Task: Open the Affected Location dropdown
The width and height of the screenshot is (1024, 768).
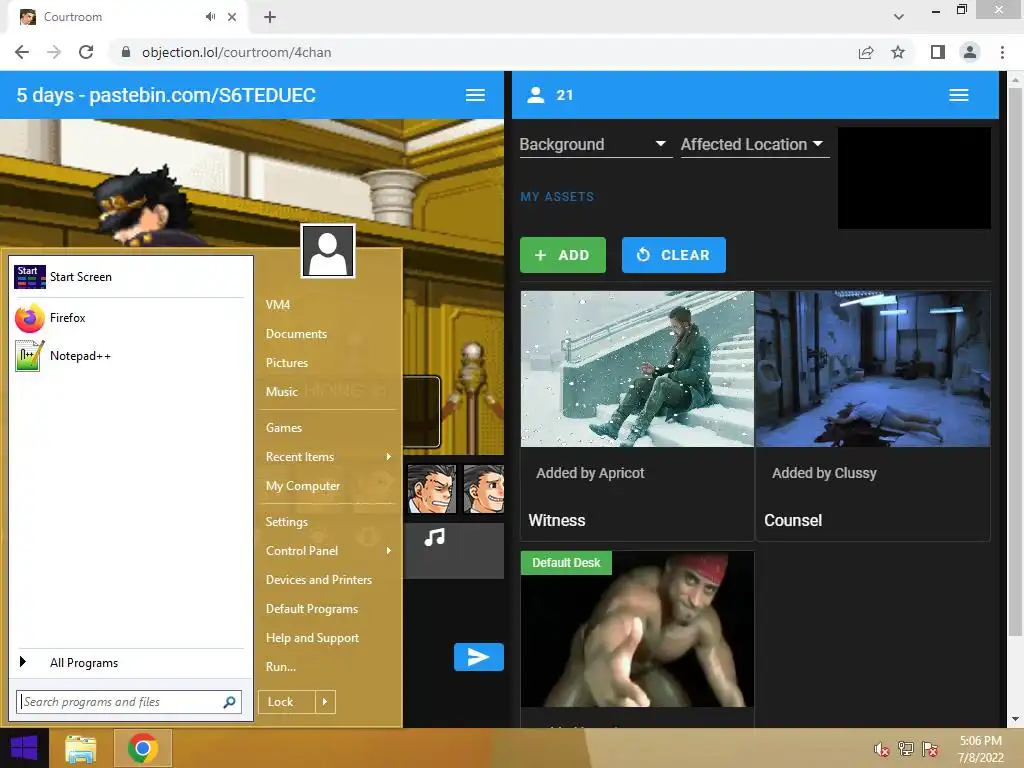Action: coord(755,144)
